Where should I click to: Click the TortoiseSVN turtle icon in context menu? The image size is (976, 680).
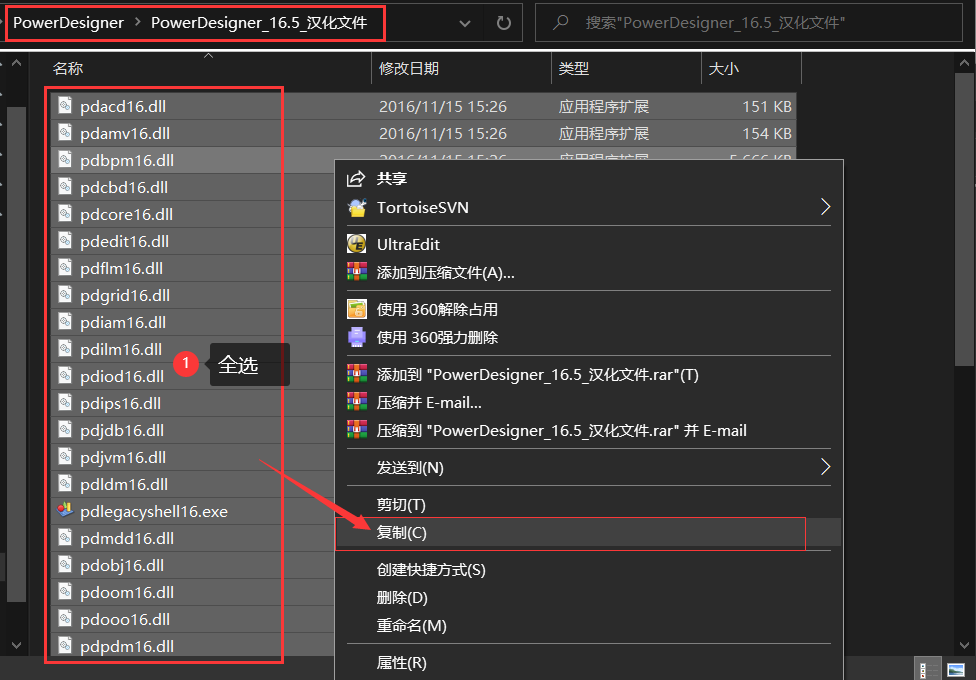[356, 206]
